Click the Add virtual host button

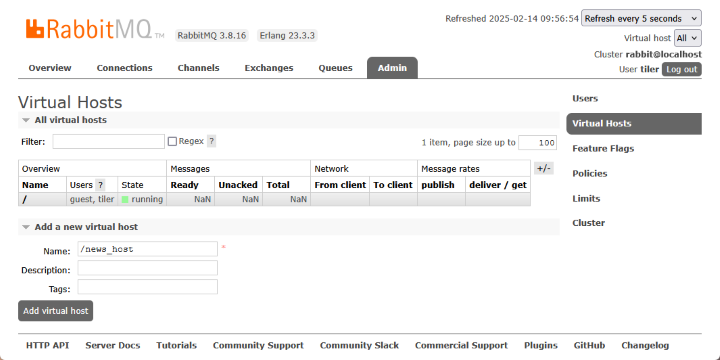click(x=56, y=311)
